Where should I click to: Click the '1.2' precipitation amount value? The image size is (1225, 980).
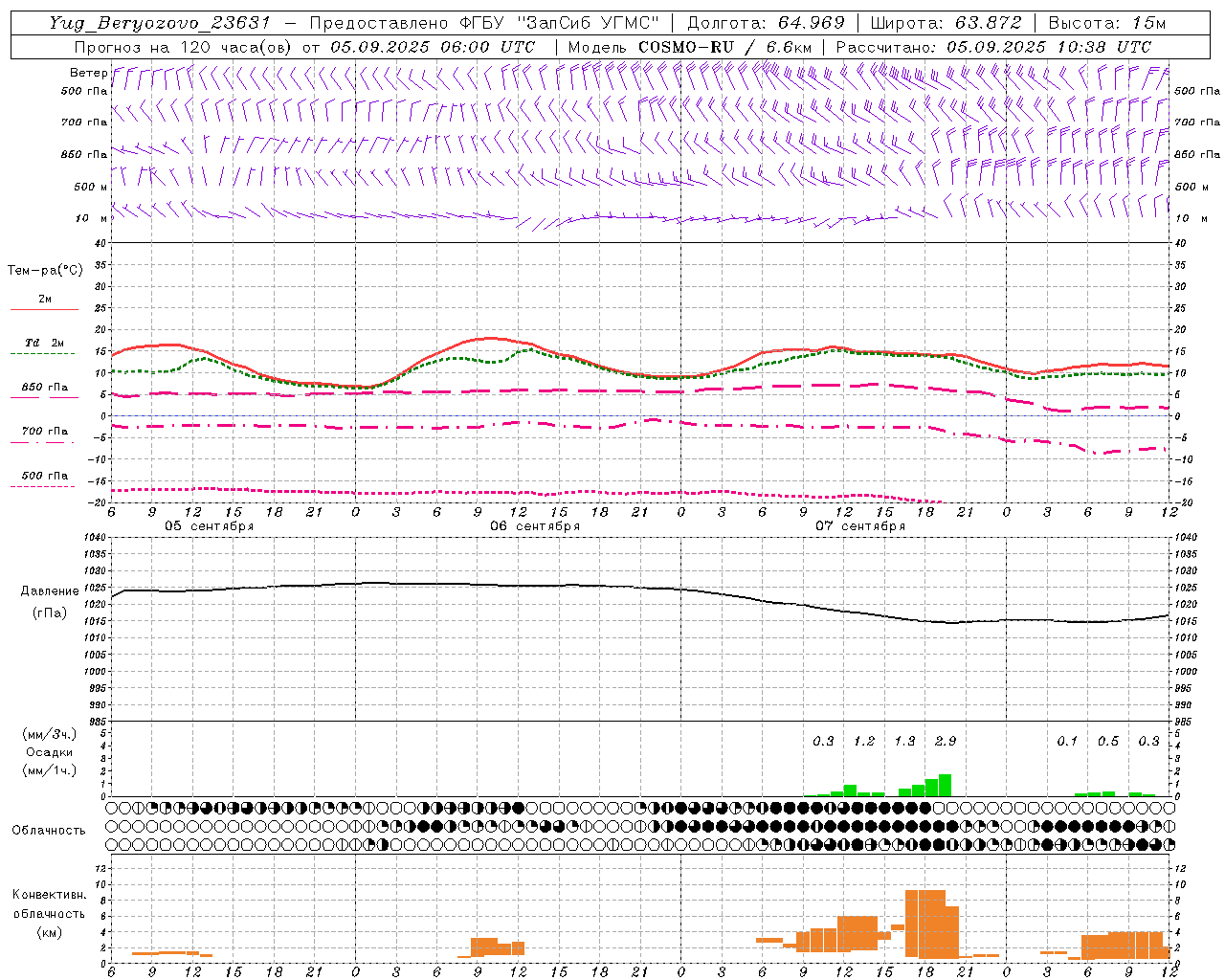tap(864, 741)
